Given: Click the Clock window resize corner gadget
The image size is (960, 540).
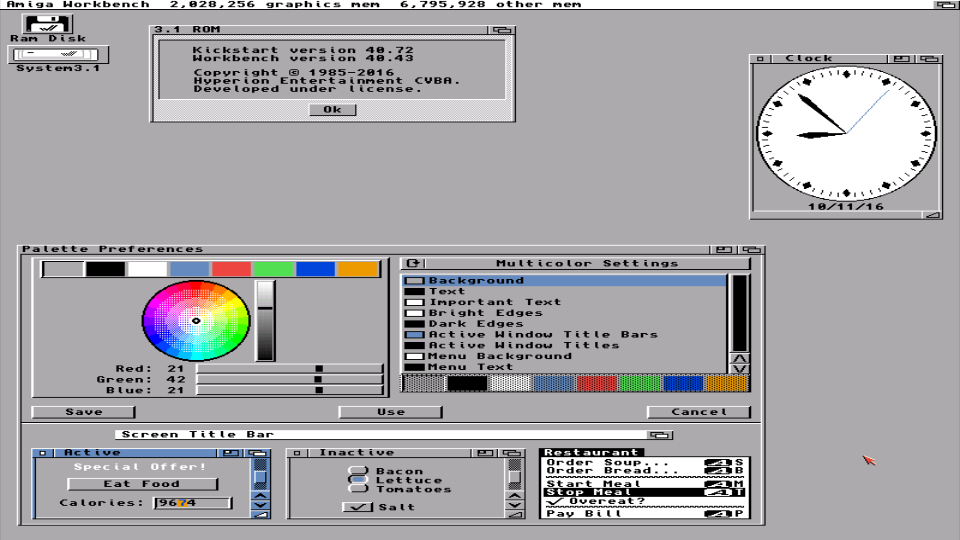Looking at the screenshot, I should click(x=932, y=213).
